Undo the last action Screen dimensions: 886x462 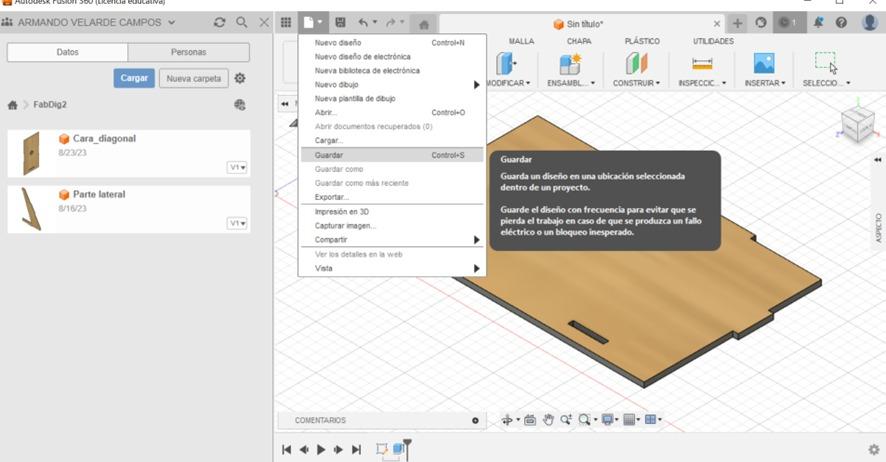pyautogui.click(x=363, y=23)
